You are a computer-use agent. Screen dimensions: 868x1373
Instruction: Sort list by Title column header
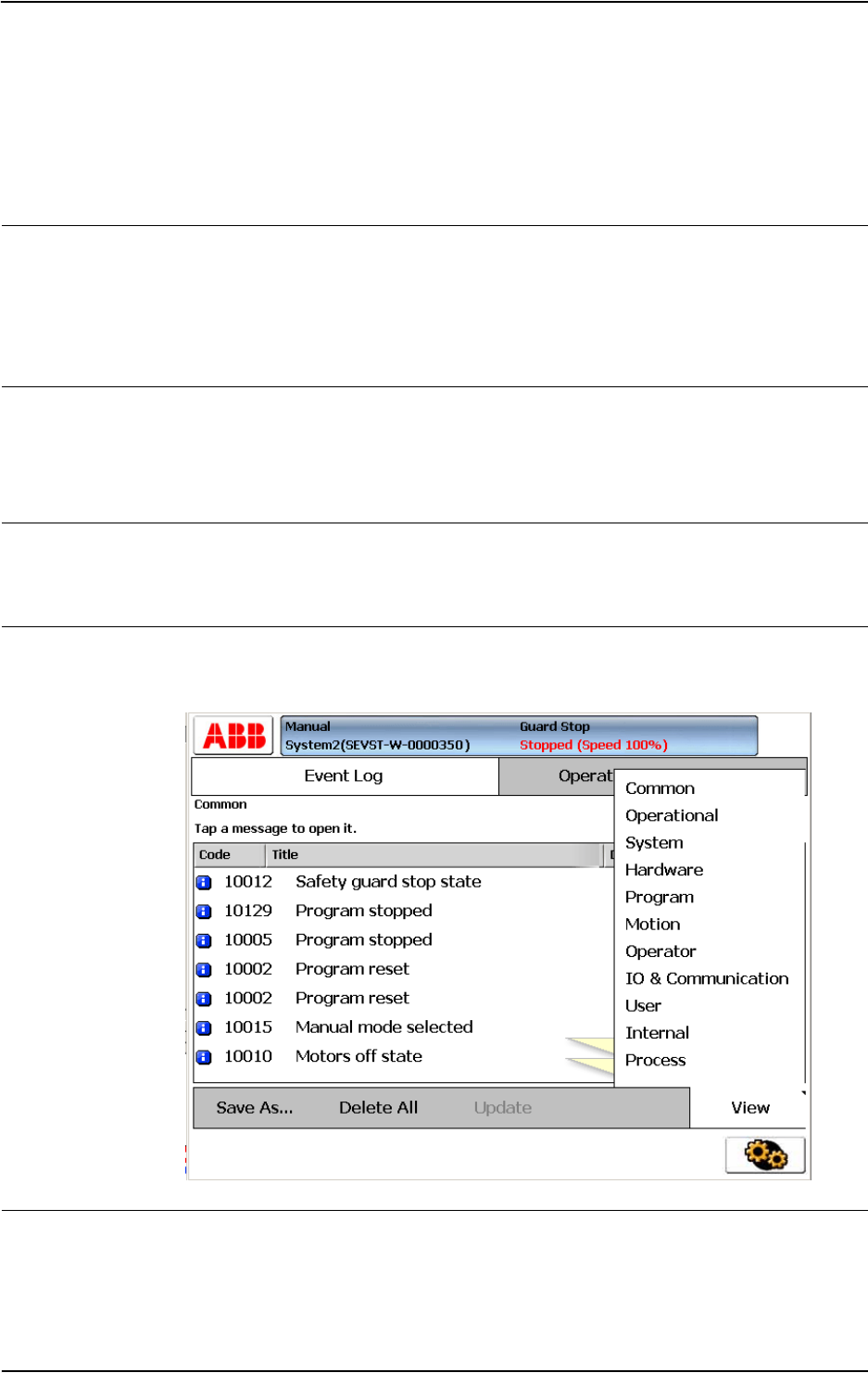click(x=434, y=855)
